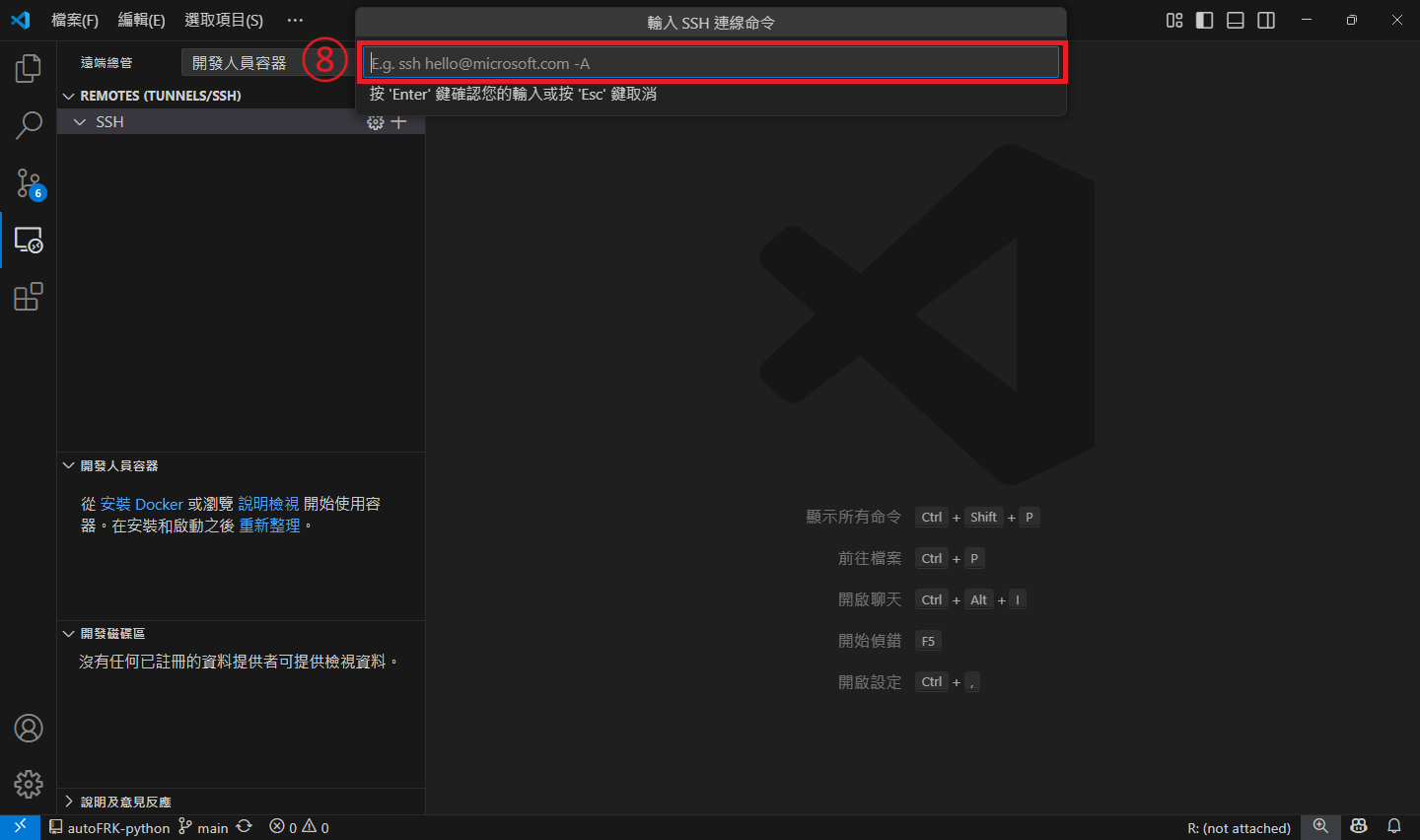Click 開啟設定 shortcut label
Image resolution: width=1420 pixels, height=840 pixels.
coord(870,682)
